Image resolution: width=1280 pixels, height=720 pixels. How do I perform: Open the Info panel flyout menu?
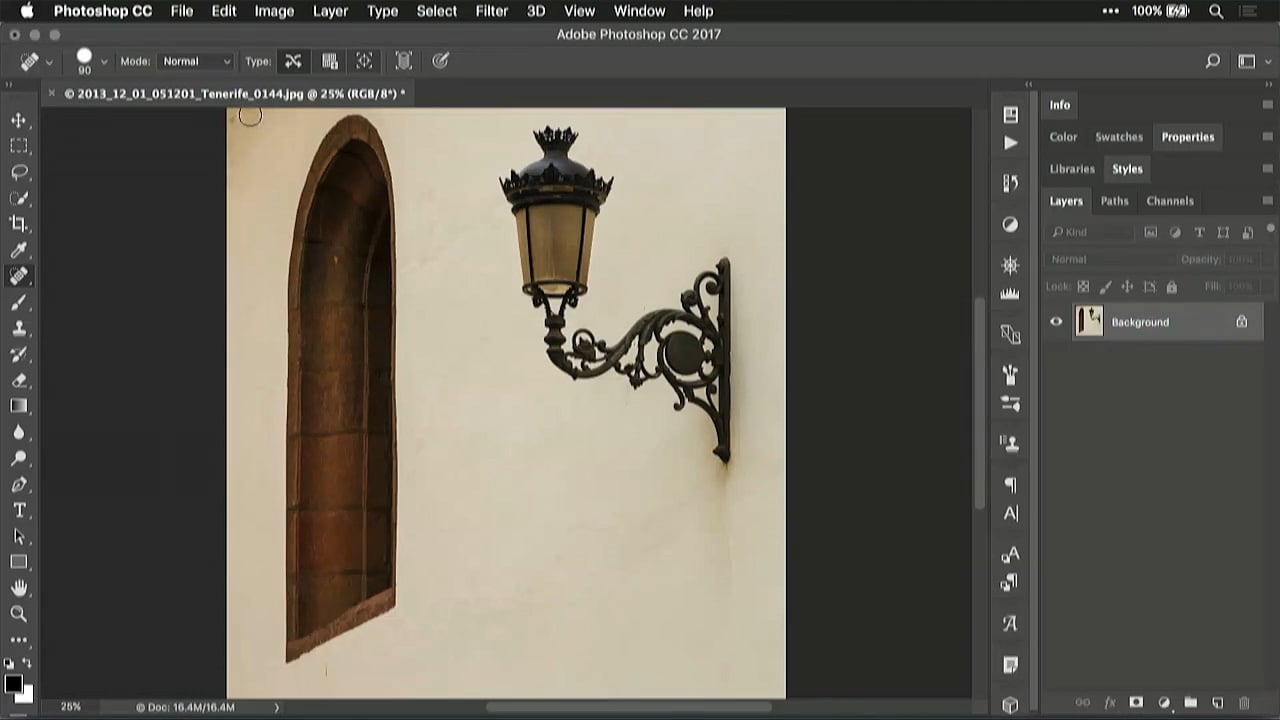coord(1268,105)
